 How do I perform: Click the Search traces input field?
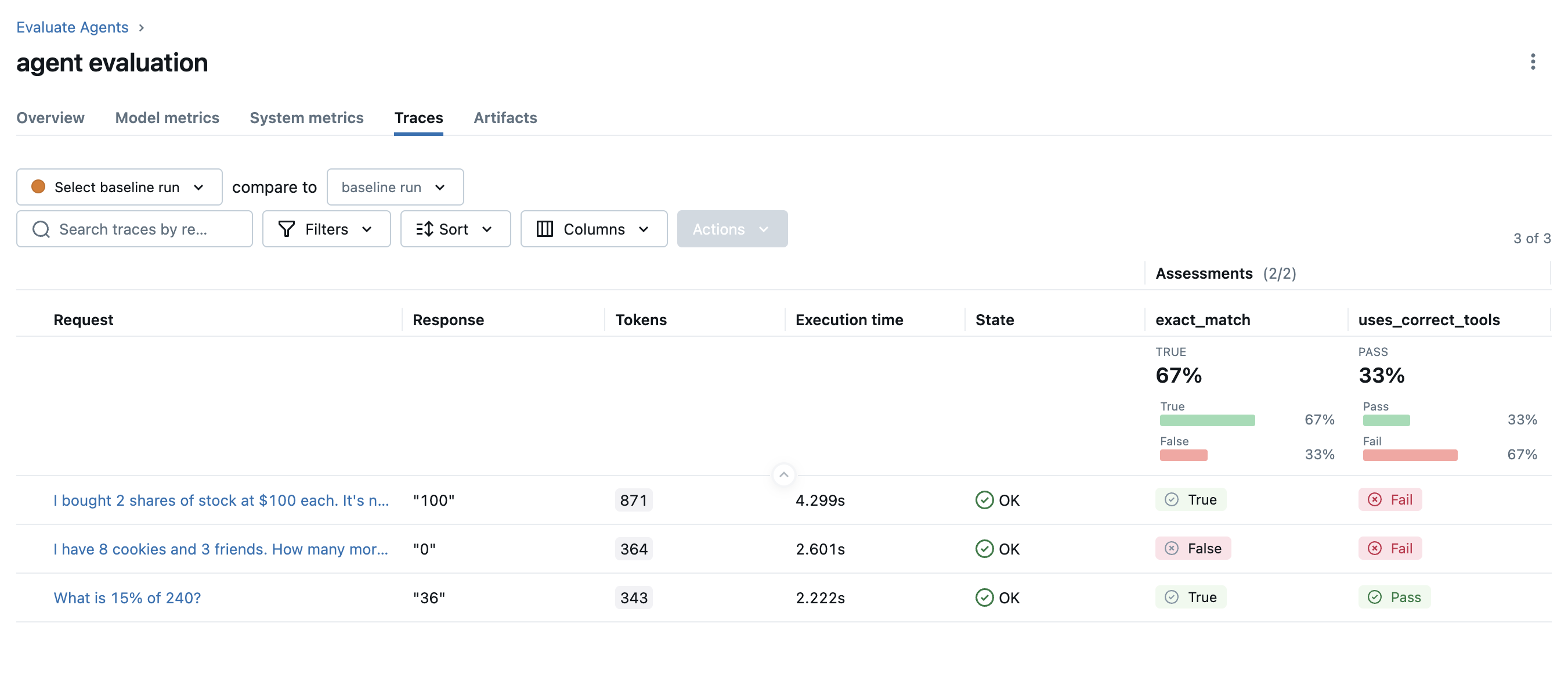tap(146, 229)
